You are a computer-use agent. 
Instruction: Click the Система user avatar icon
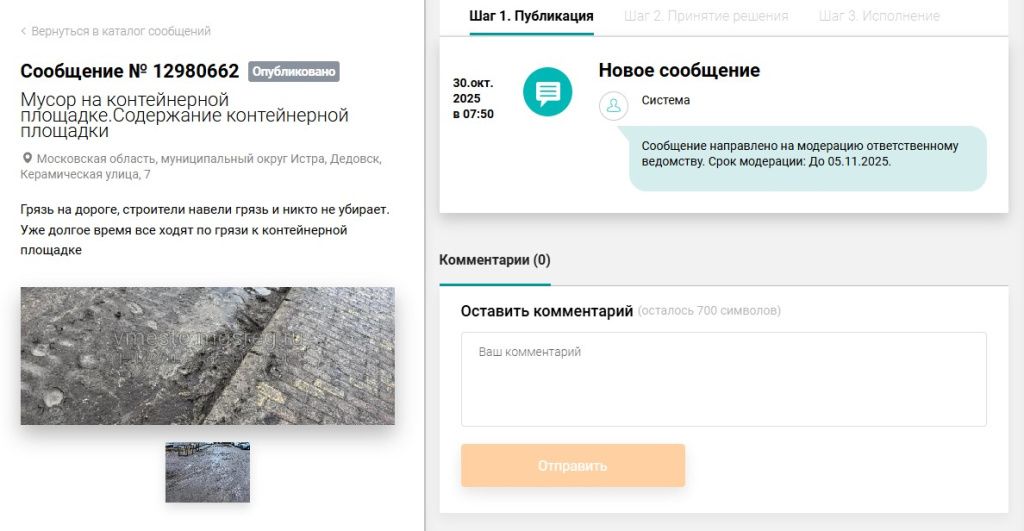[613, 105]
